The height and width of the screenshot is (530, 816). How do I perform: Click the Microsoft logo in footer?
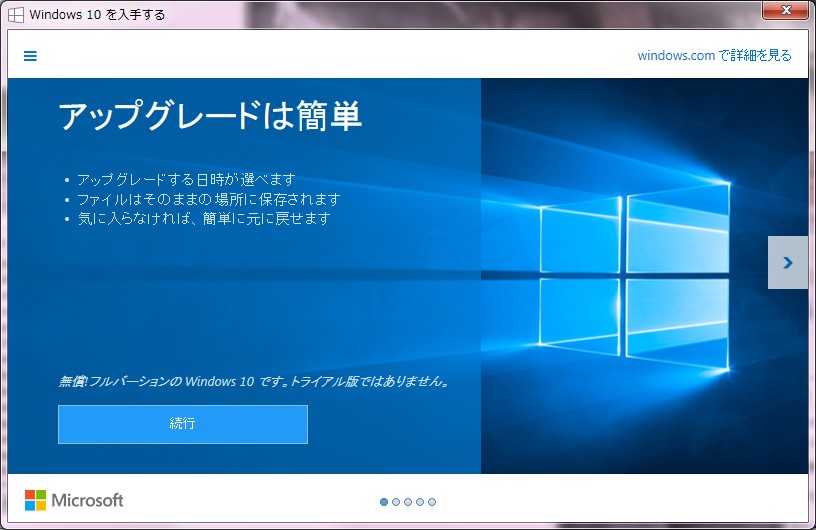(74, 500)
